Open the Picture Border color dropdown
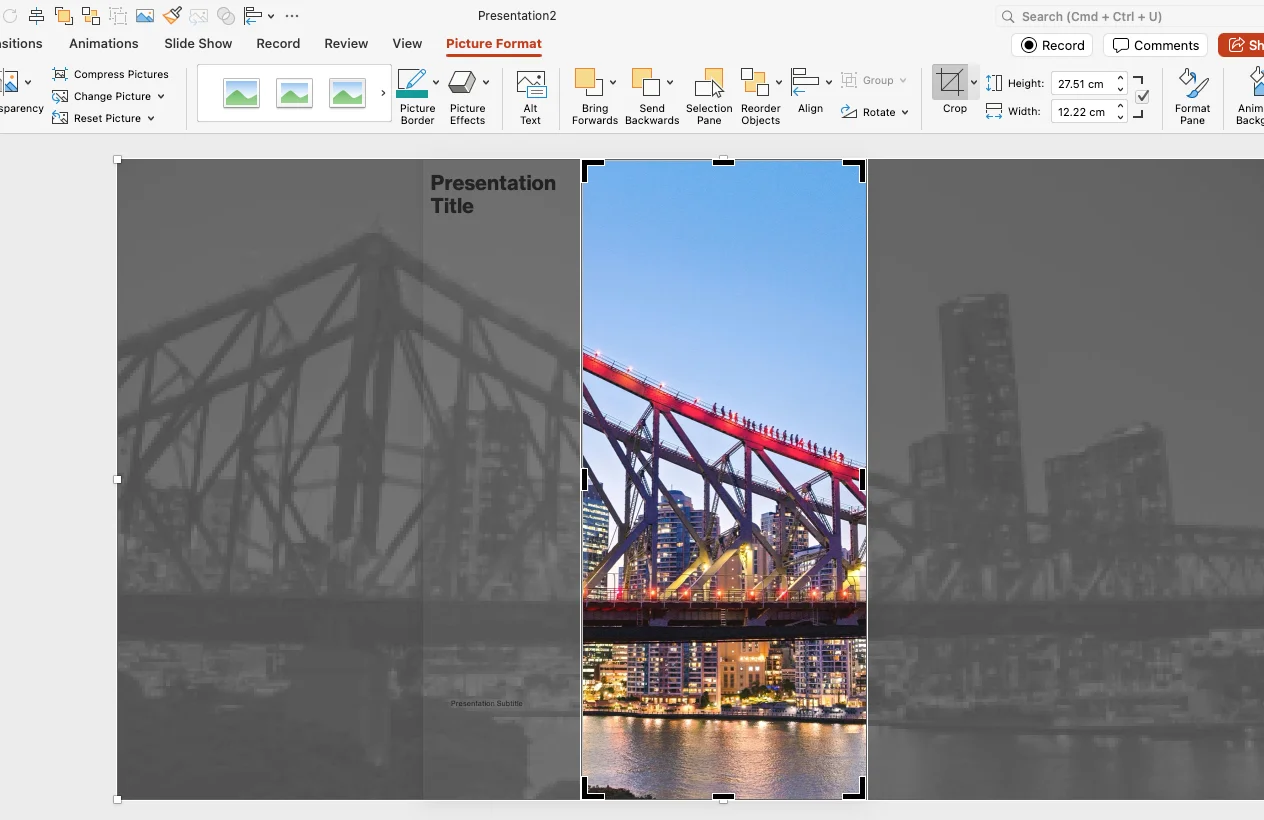Viewport: 1264px width, 820px height. [x=436, y=82]
